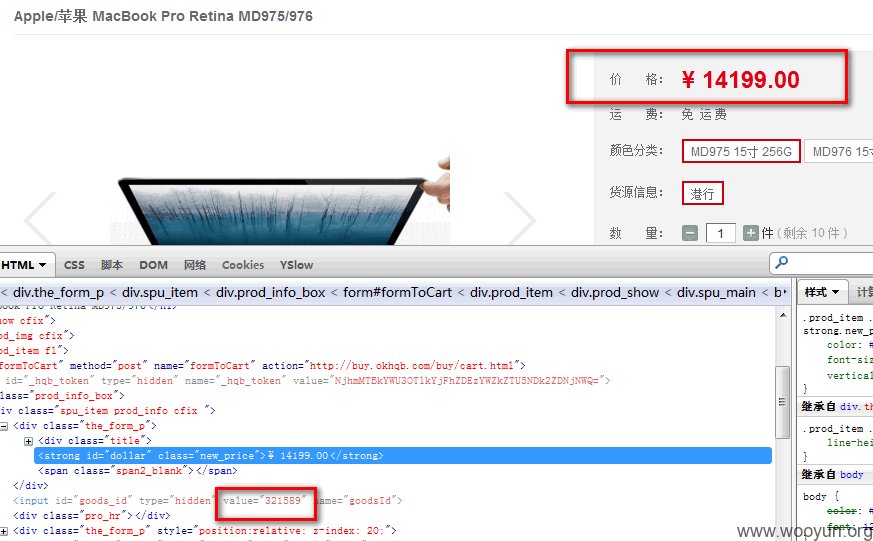Expand the div class title node

28,441
